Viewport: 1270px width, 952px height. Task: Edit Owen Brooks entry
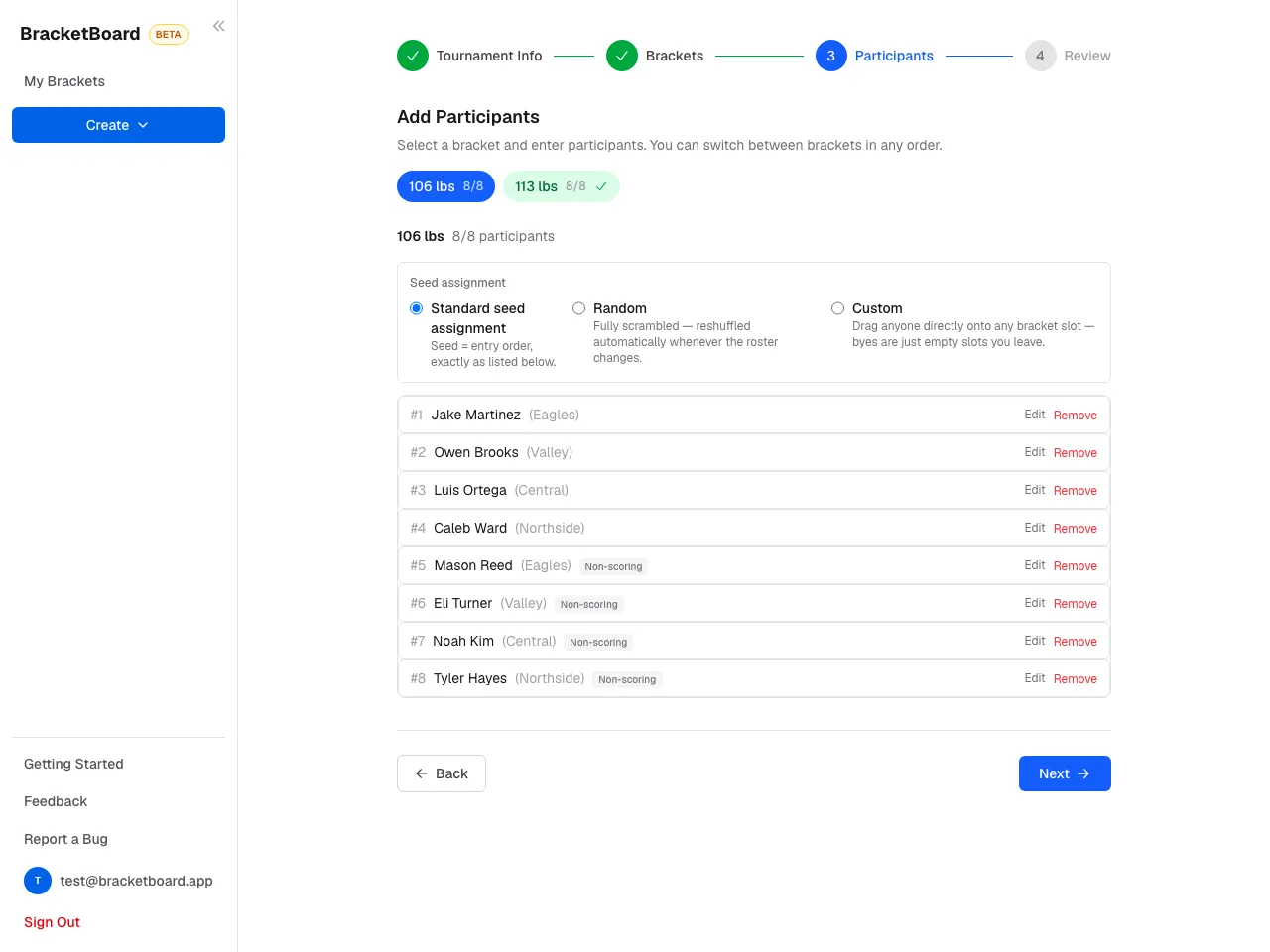pyautogui.click(x=1035, y=452)
